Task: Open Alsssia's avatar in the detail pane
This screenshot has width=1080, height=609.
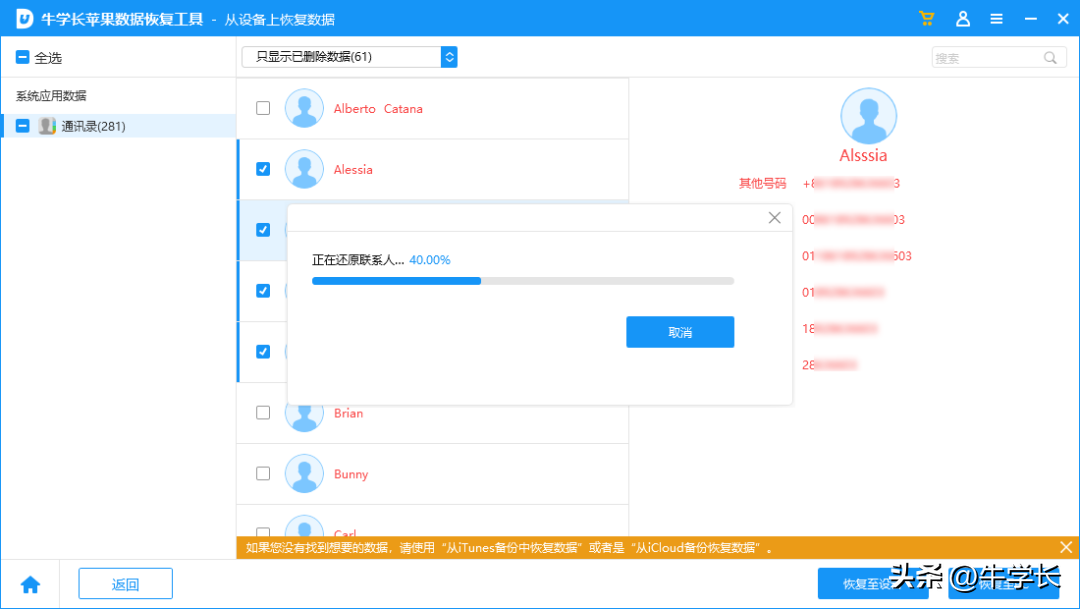Action: pyautogui.click(x=868, y=114)
